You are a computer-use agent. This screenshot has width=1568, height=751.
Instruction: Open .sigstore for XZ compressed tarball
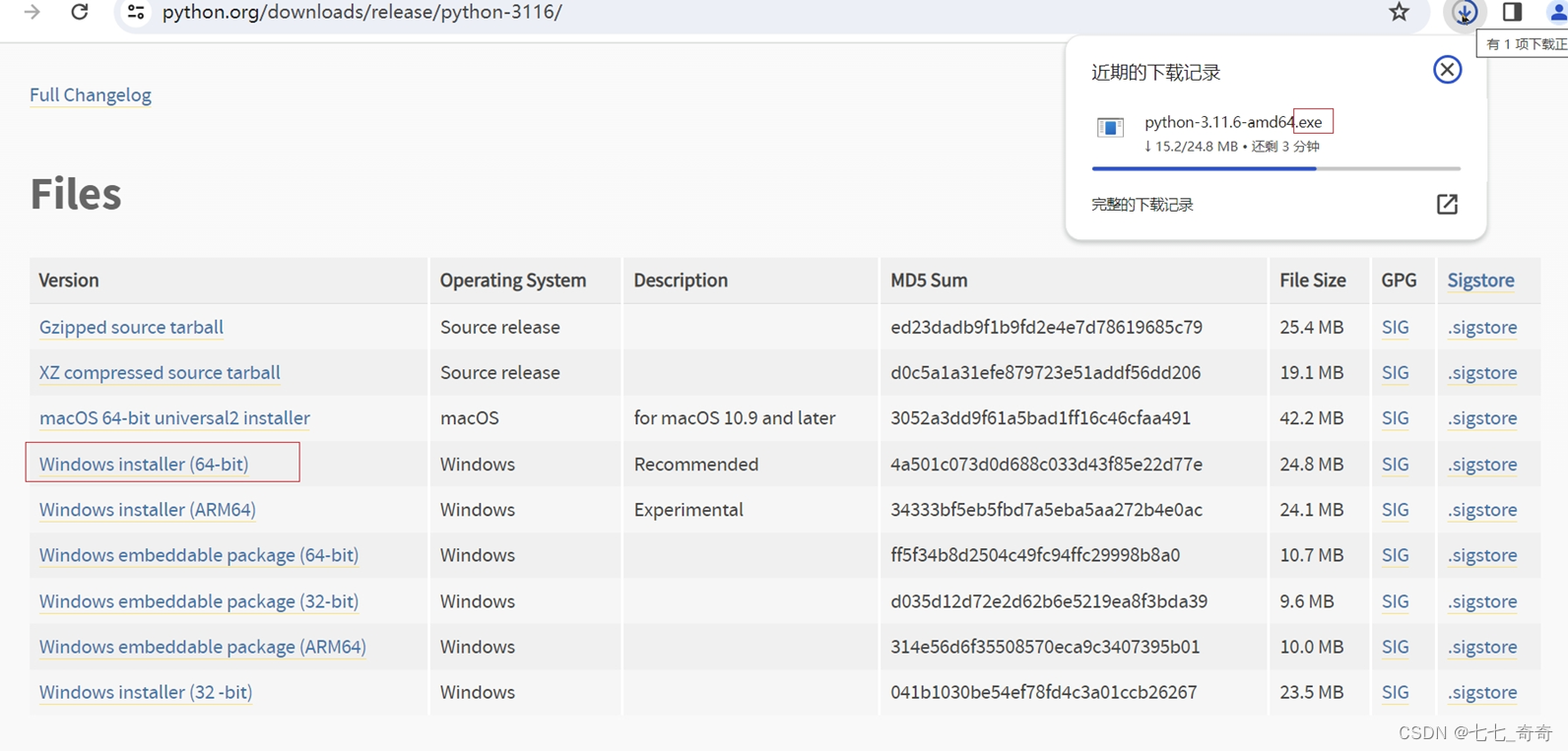(x=1482, y=372)
